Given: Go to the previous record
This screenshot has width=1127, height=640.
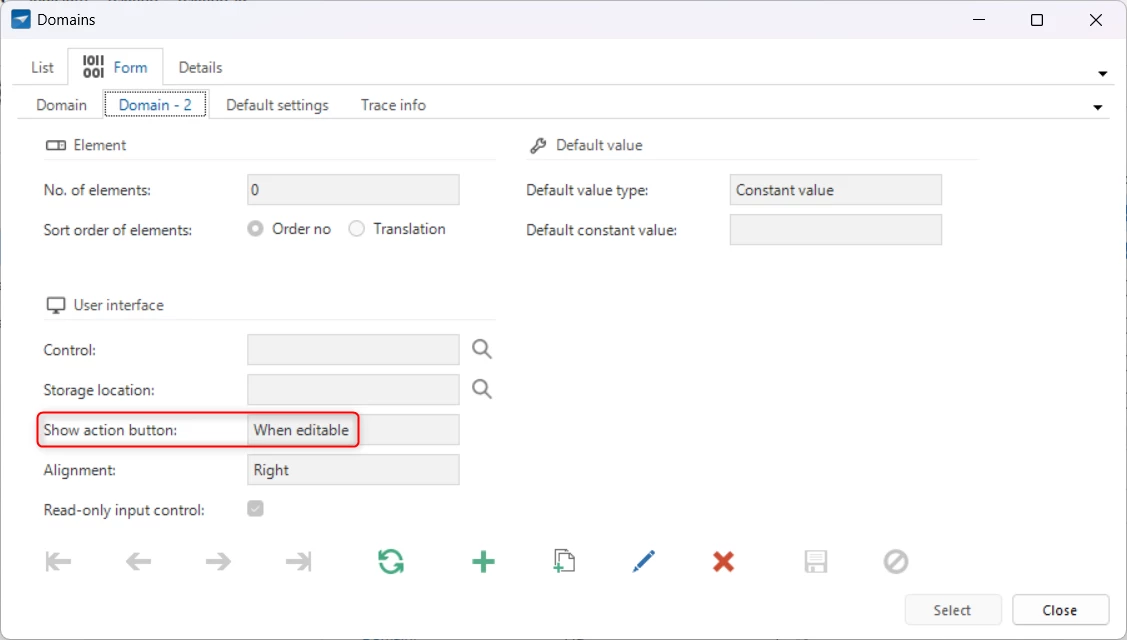Looking at the screenshot, I should pos(138,562).
